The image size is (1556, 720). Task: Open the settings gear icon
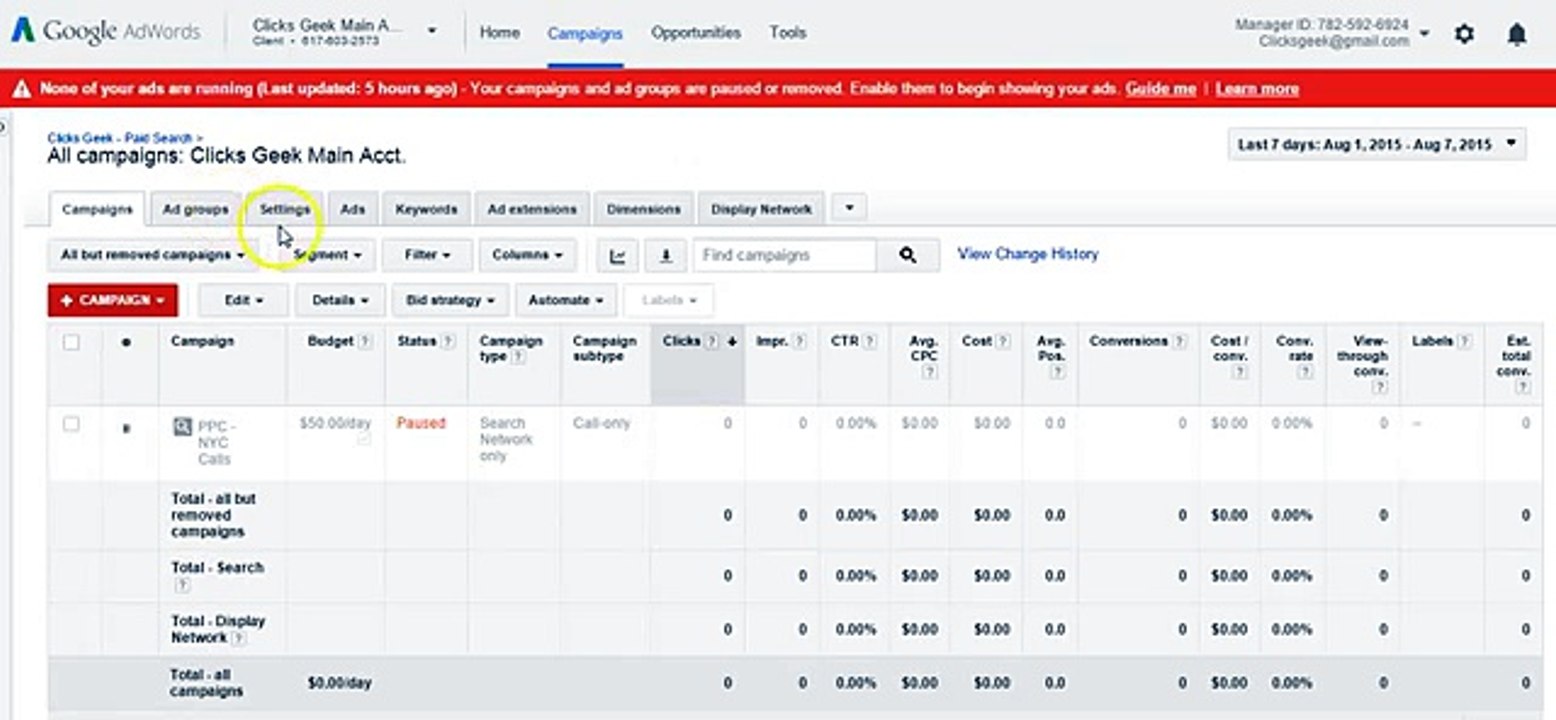click(x=1464, y=33)
